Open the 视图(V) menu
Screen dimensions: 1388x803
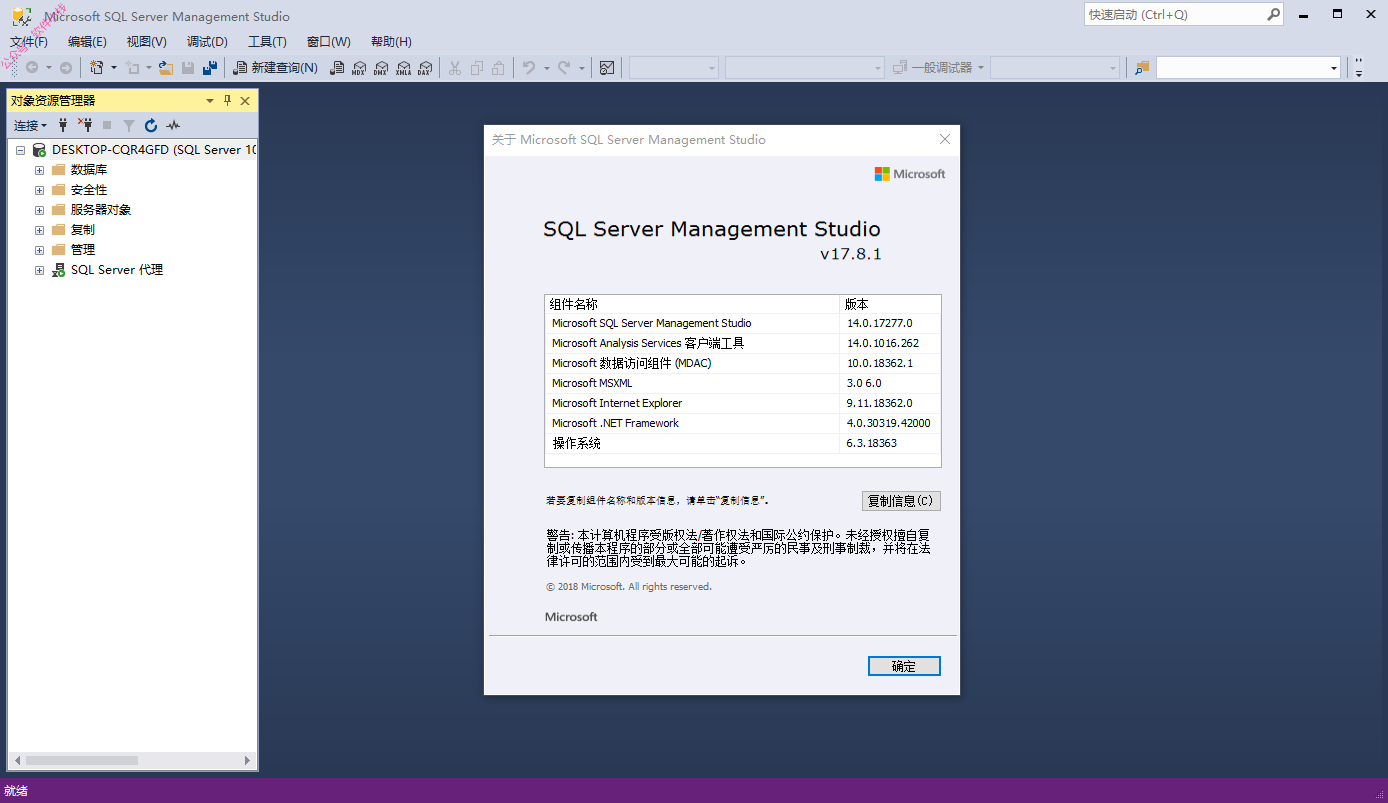pyautogui.click(x=147, y=42)
